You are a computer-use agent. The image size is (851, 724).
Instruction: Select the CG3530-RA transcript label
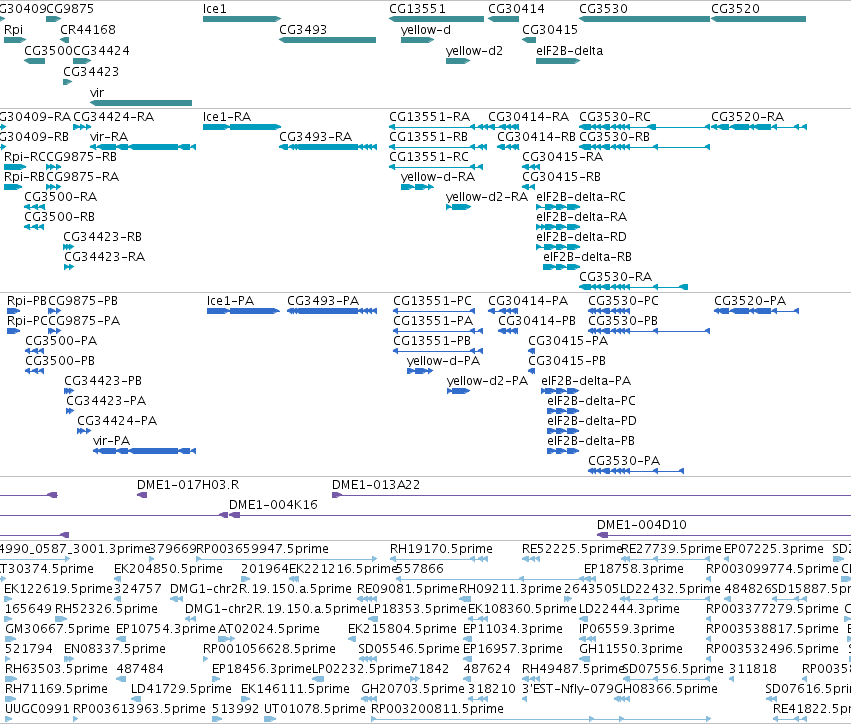click(x=615, y=277)
